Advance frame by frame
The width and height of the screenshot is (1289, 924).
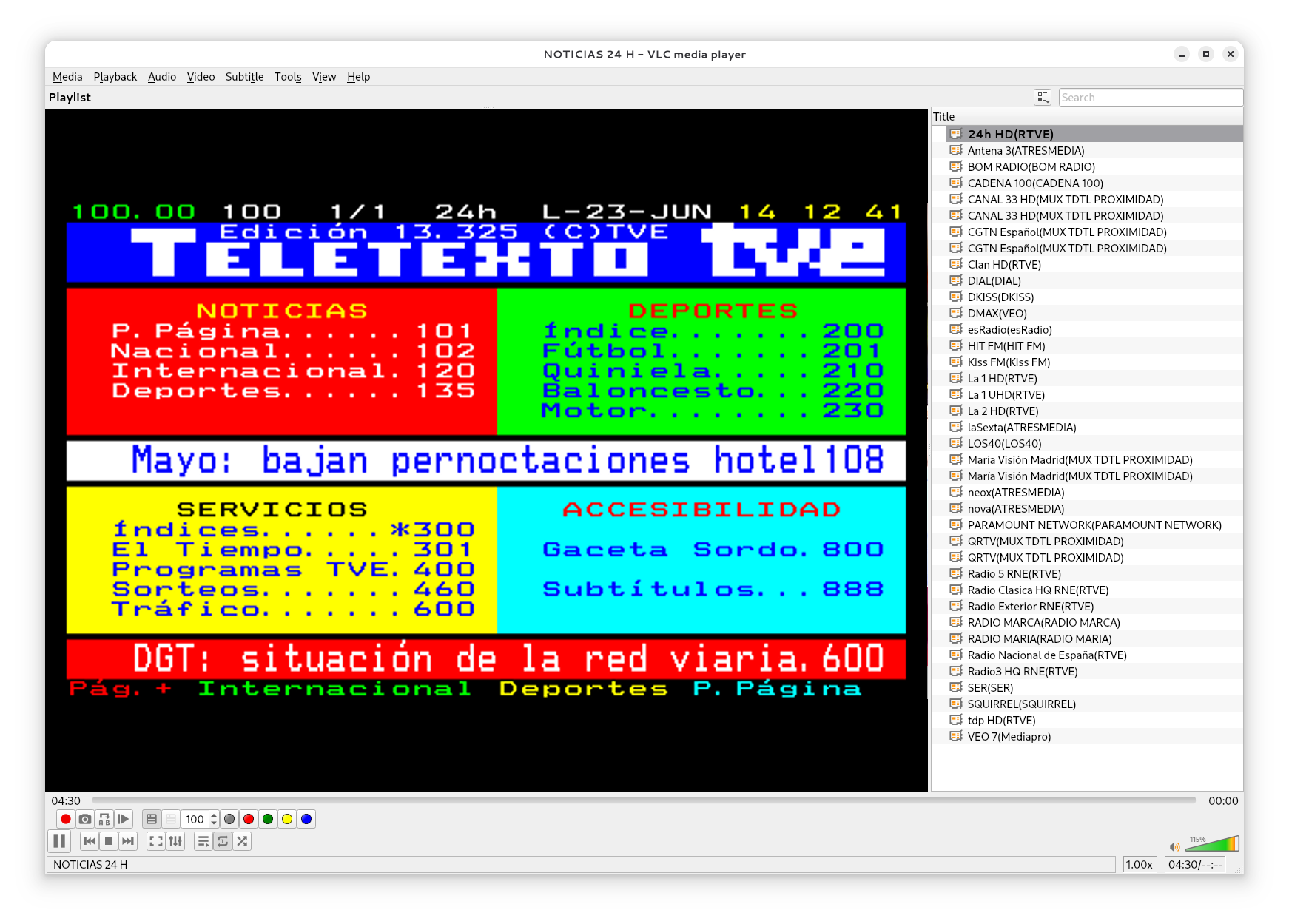pos(124,819)
